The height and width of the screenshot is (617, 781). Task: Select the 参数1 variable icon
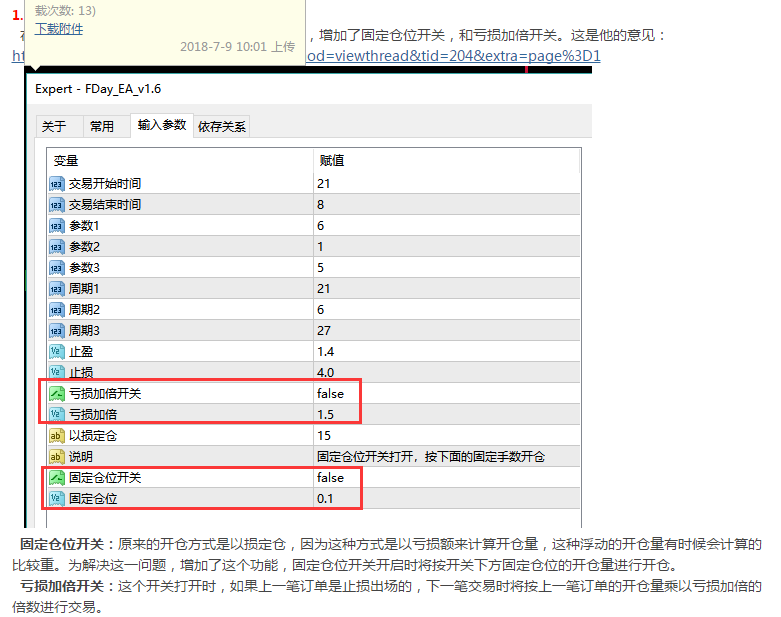57,226
